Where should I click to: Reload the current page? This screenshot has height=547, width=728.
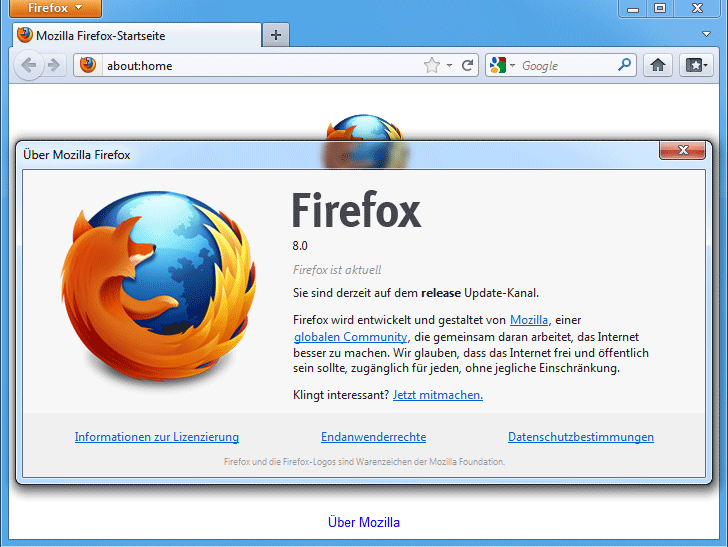[468, 65]
